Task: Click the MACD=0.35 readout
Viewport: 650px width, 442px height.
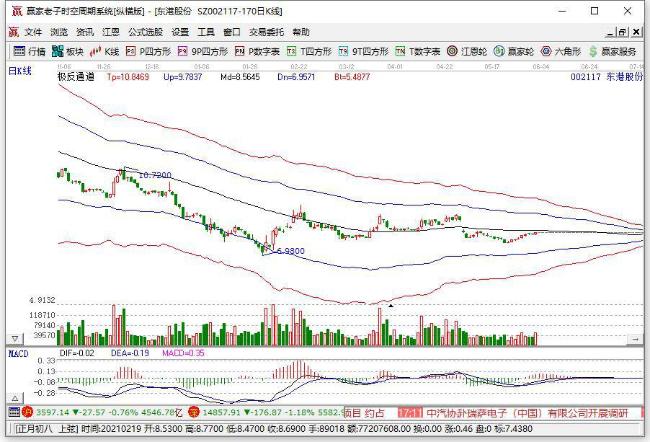Action: [183, 353]
